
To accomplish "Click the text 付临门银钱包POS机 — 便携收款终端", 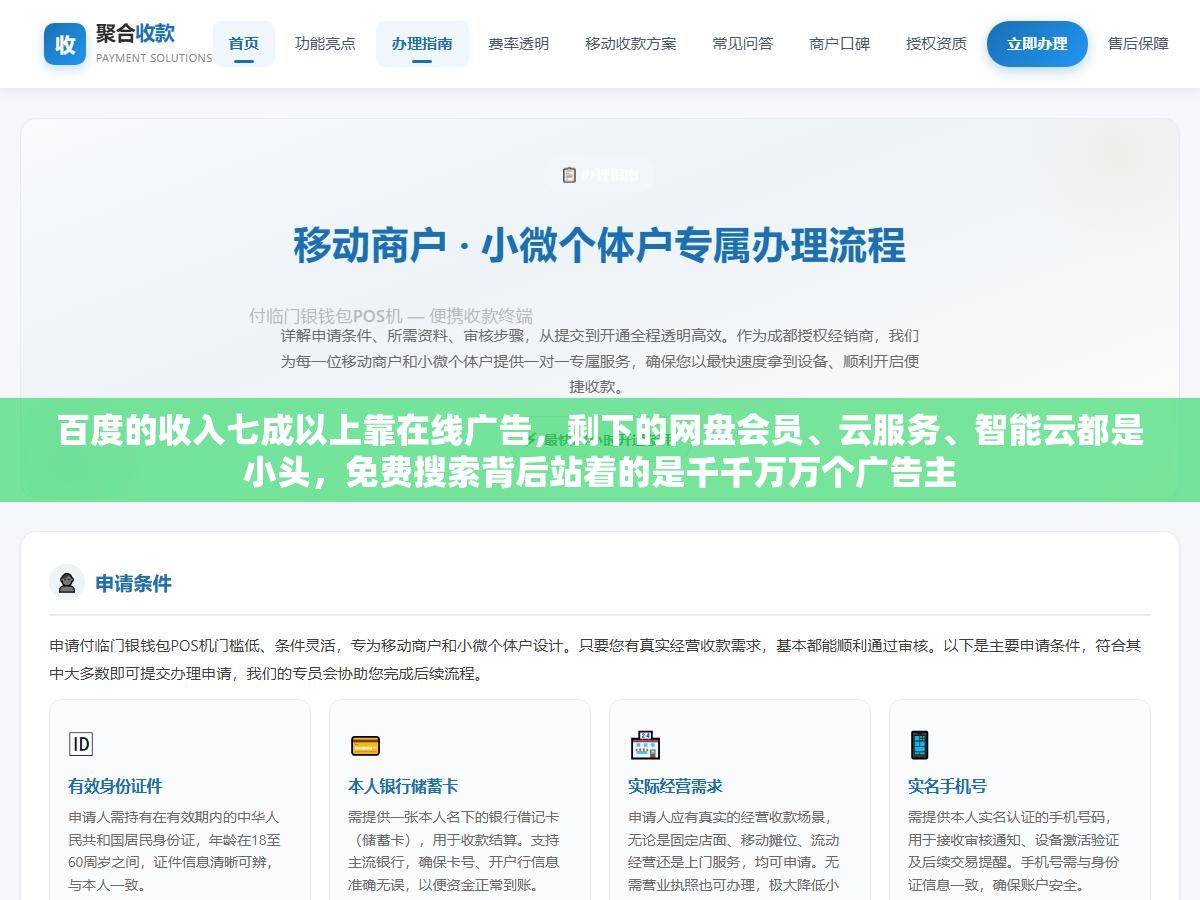I will (391, 315).
